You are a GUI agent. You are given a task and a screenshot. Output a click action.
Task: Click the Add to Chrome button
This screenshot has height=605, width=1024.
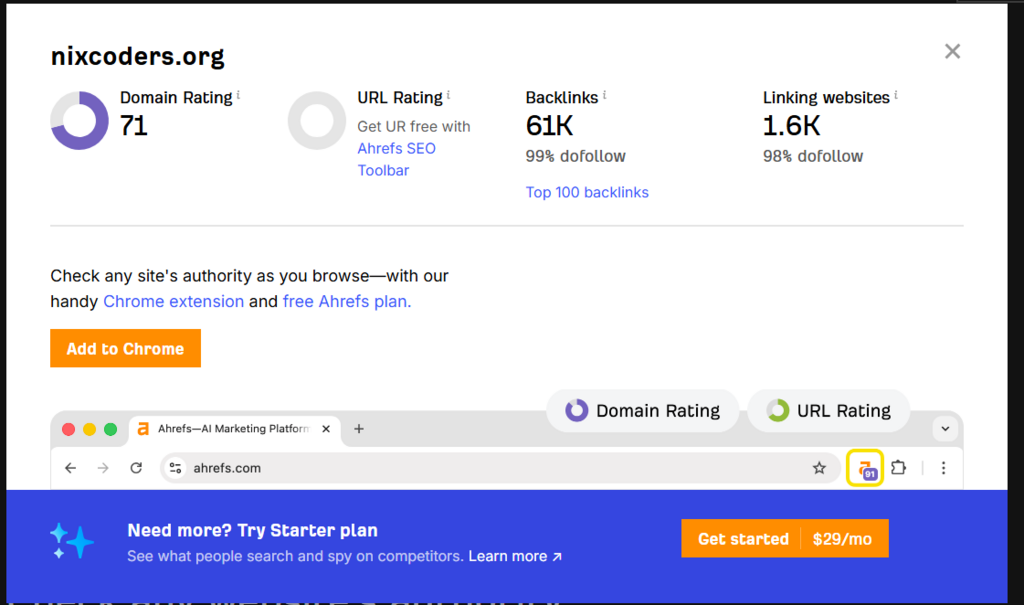click(125, 348)
